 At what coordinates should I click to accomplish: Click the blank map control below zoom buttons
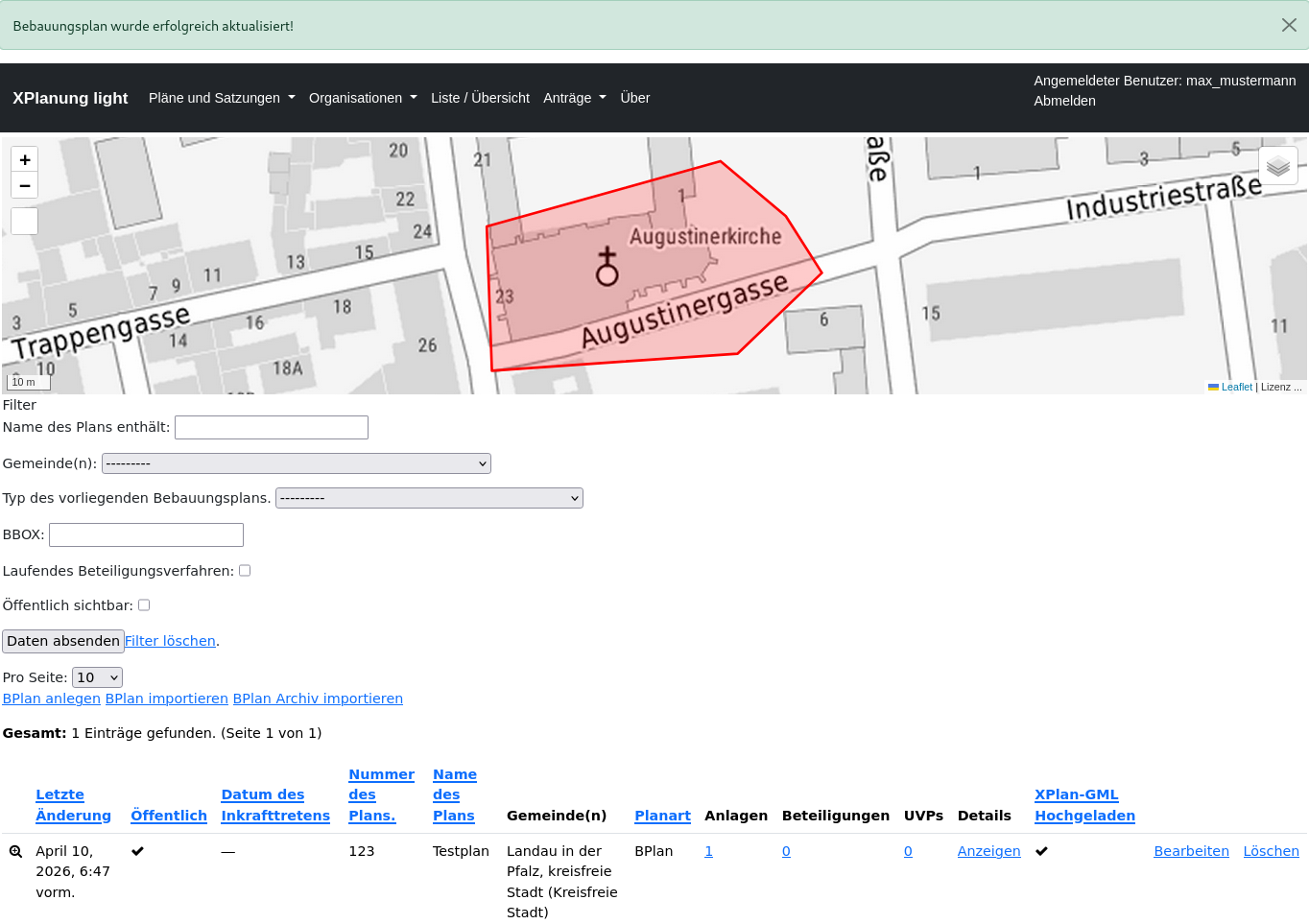[25, 222]
